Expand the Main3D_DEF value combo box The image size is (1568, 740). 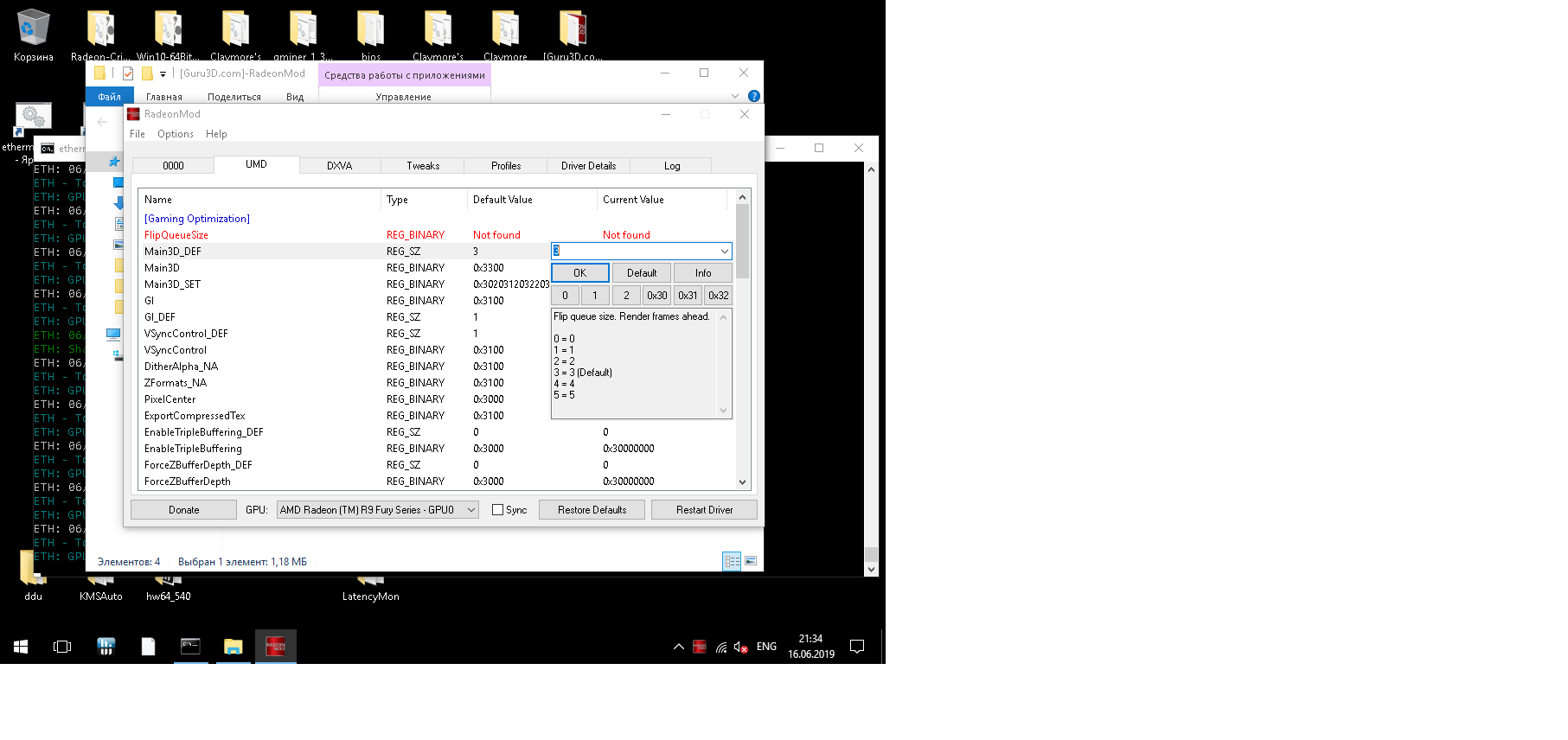click(x=724, y=252)
